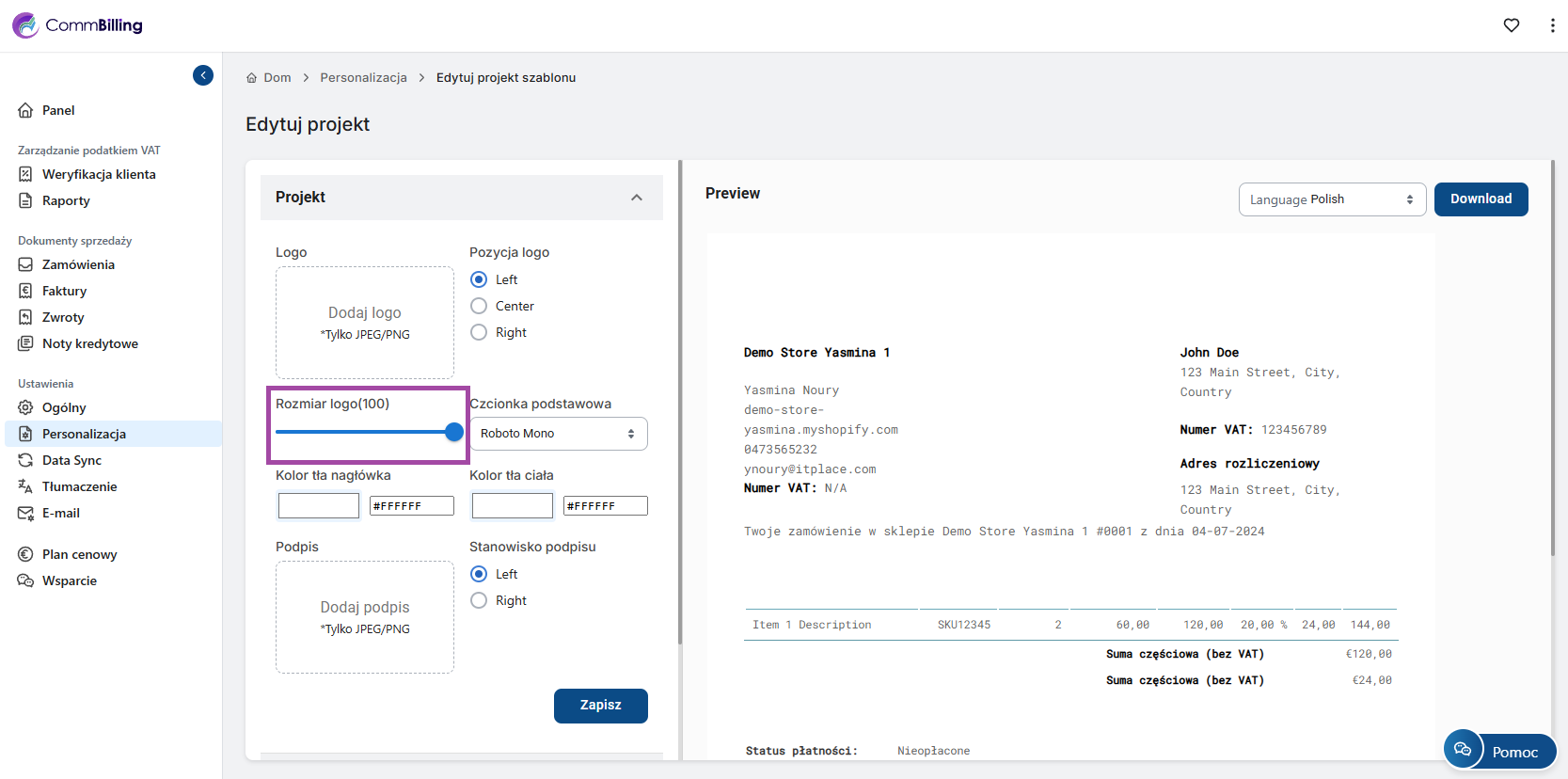
Task: Click the Faktury invoice icon
Action: pyautogui.click(x=25, y=291)
